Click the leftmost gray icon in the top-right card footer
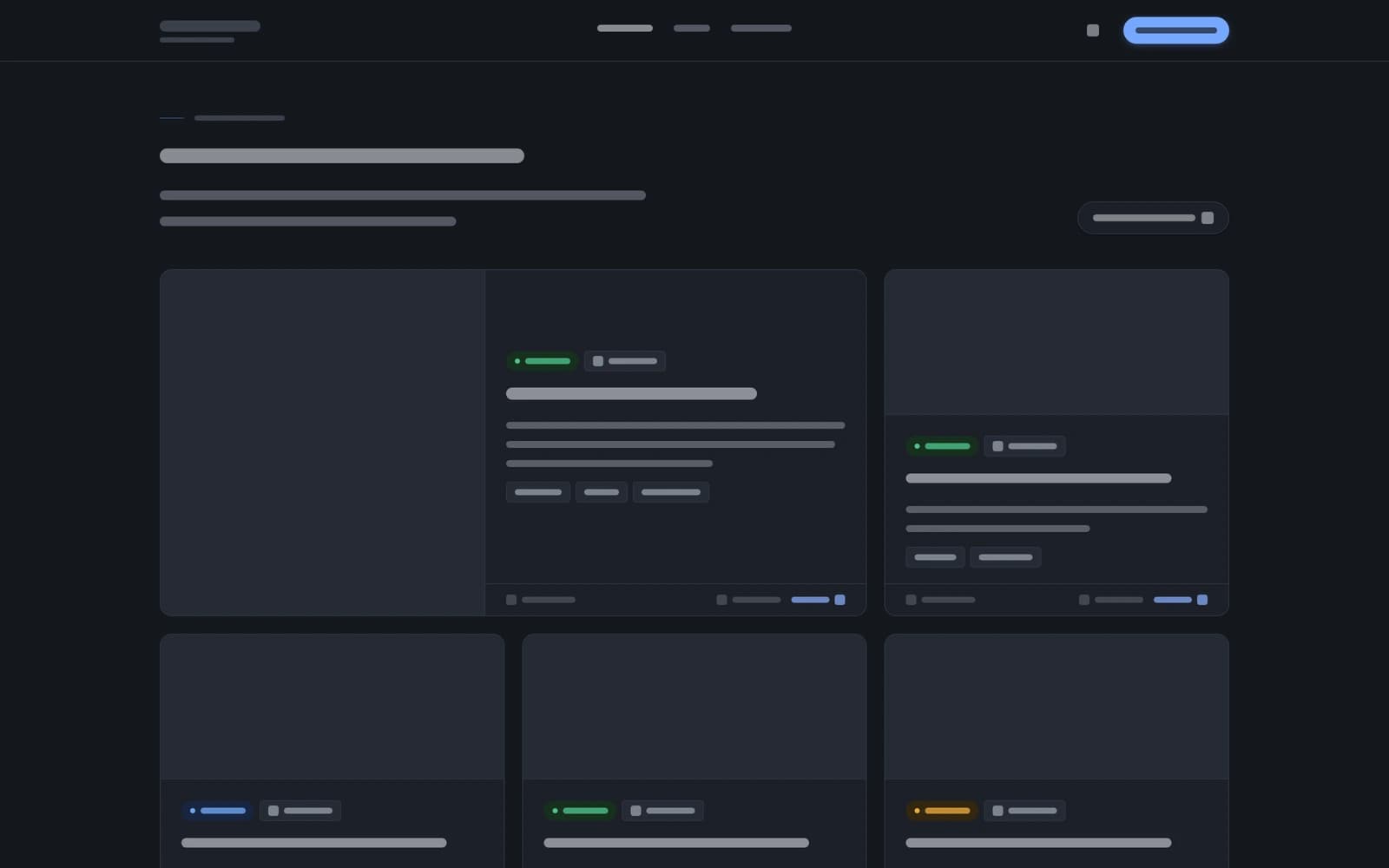Screen dimensions: 1389x868 coord(911,600)
